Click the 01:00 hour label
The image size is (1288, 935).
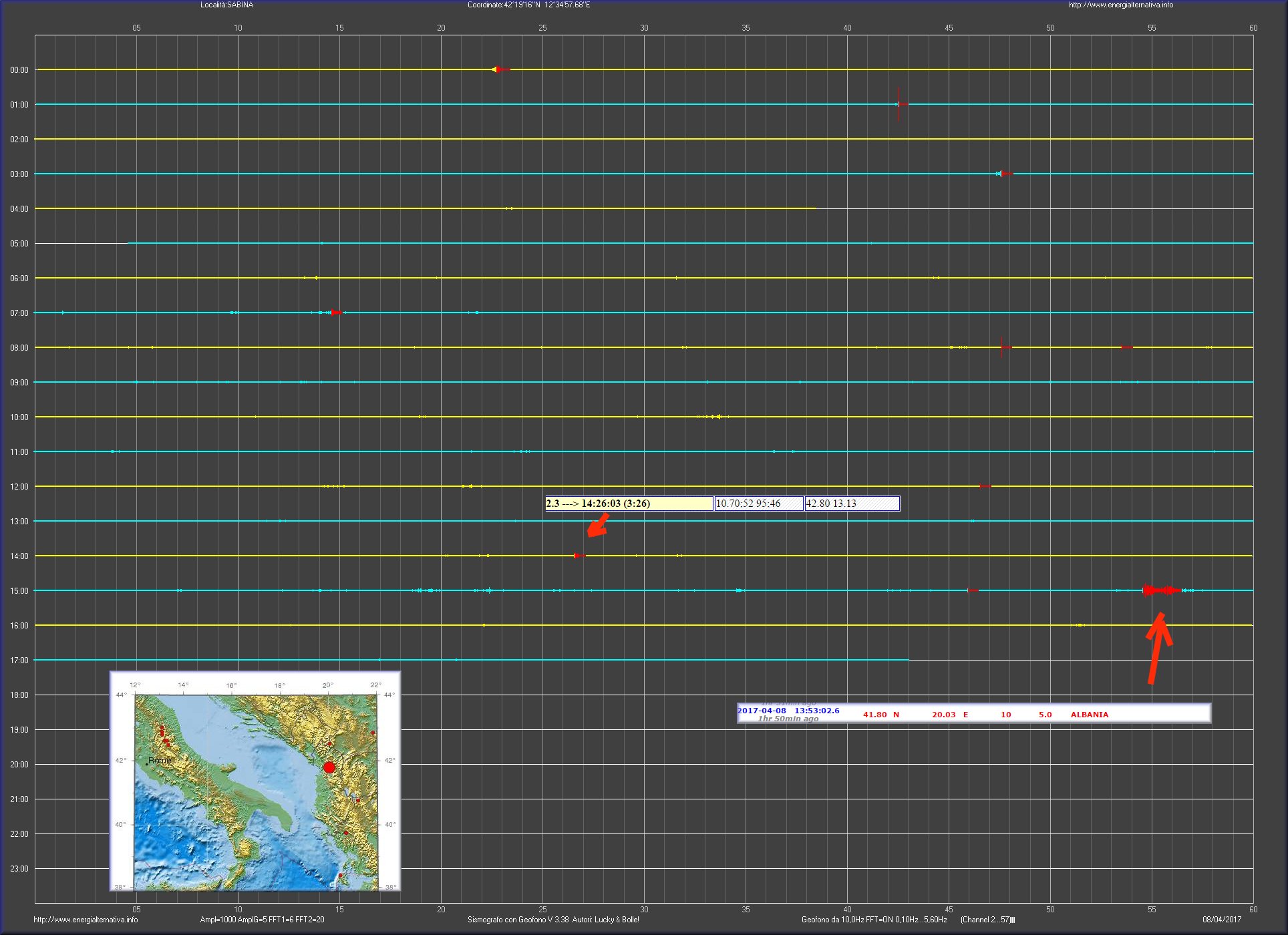19,105
